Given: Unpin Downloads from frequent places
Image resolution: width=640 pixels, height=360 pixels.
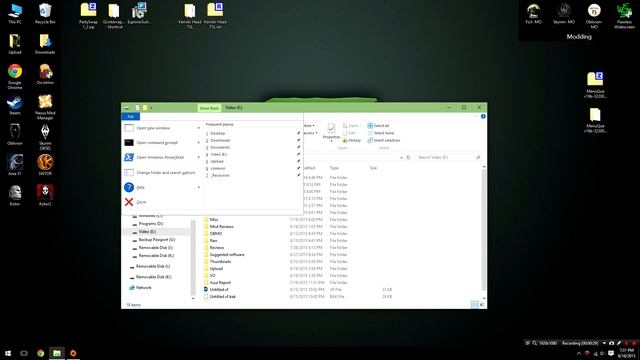Looking at the screenshot, I should pyautogui.click(x=298, y=140).
